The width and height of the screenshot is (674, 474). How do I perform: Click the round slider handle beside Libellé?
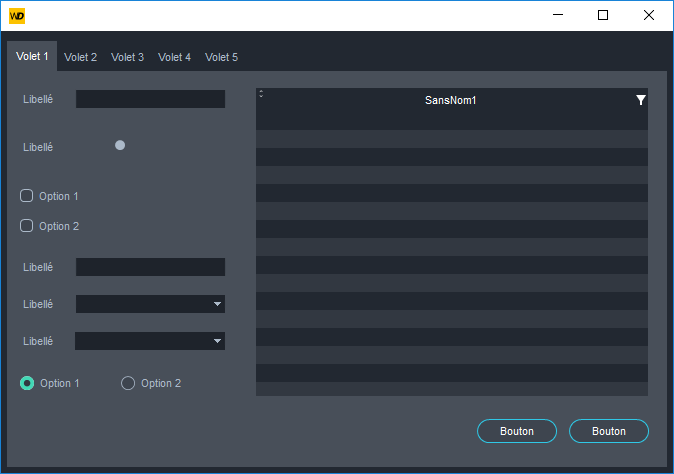click(120, 145)
